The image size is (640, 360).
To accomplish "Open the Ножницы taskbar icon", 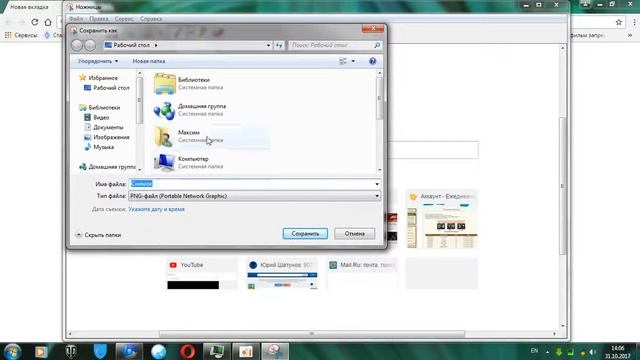I will (275, 351).
